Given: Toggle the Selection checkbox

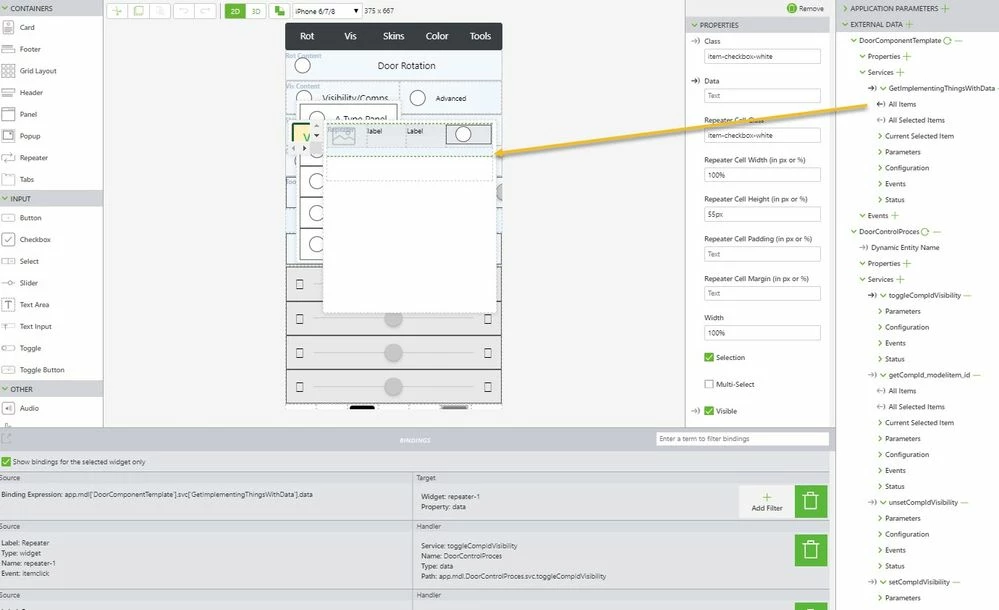Looking at the screenshot, I should (x=708, y=357).
